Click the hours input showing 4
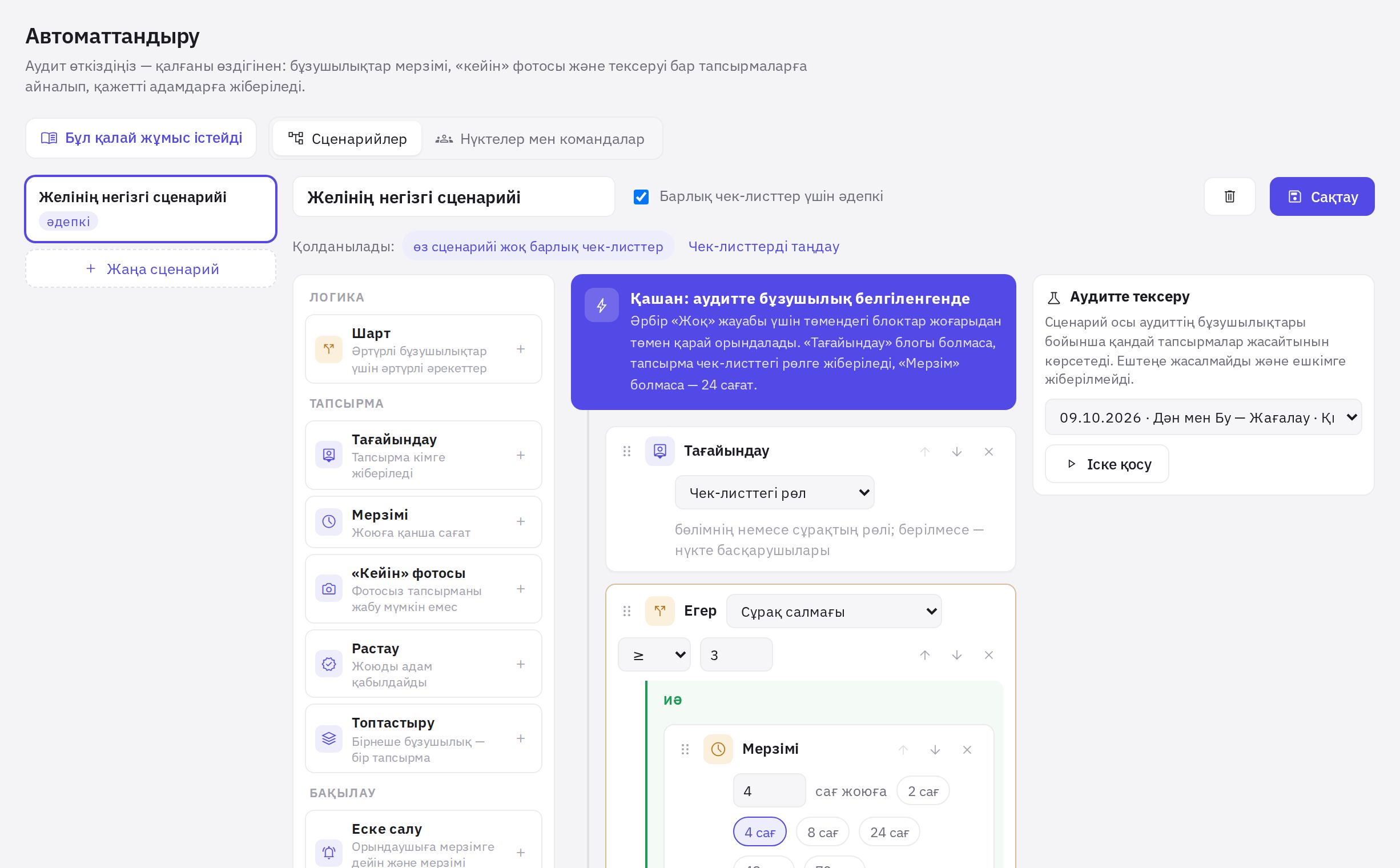This screenshot has width=1400, height=868. point(769,790)
